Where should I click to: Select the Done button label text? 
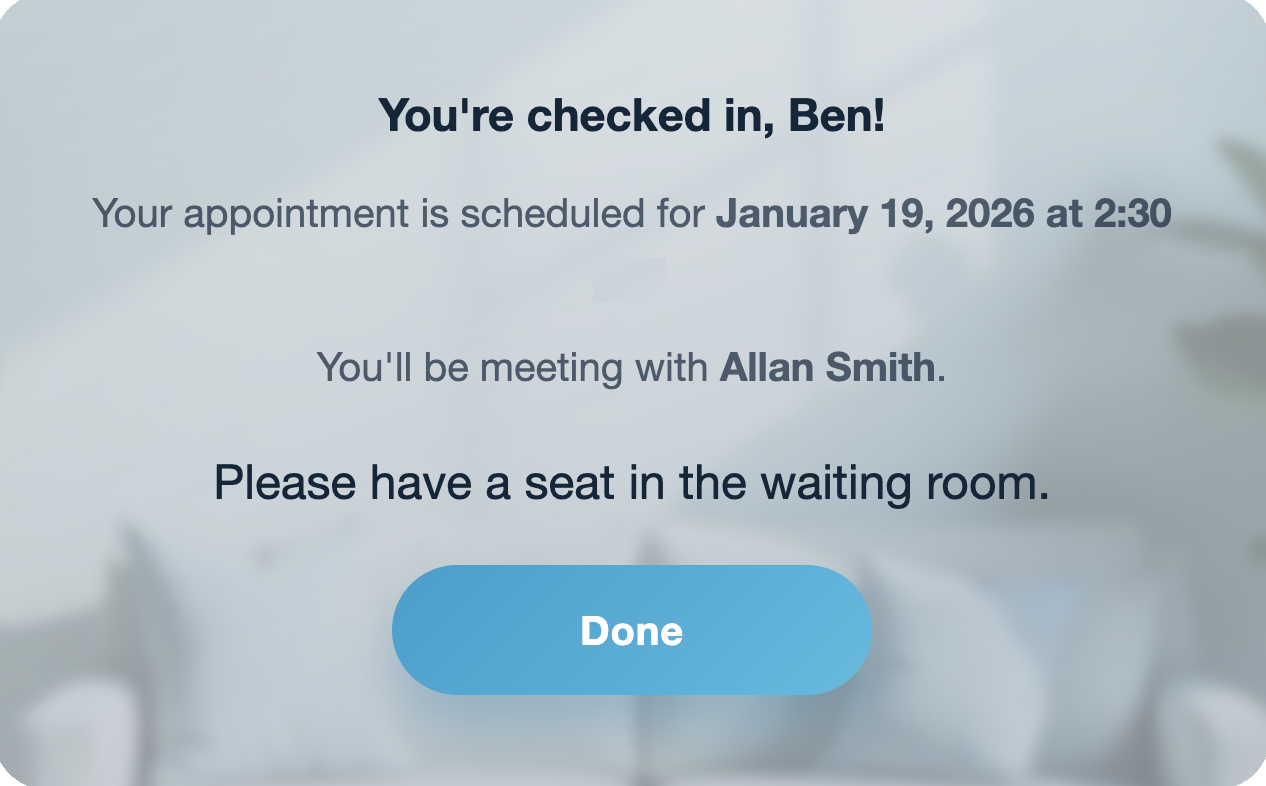click(x=631, y=630)
